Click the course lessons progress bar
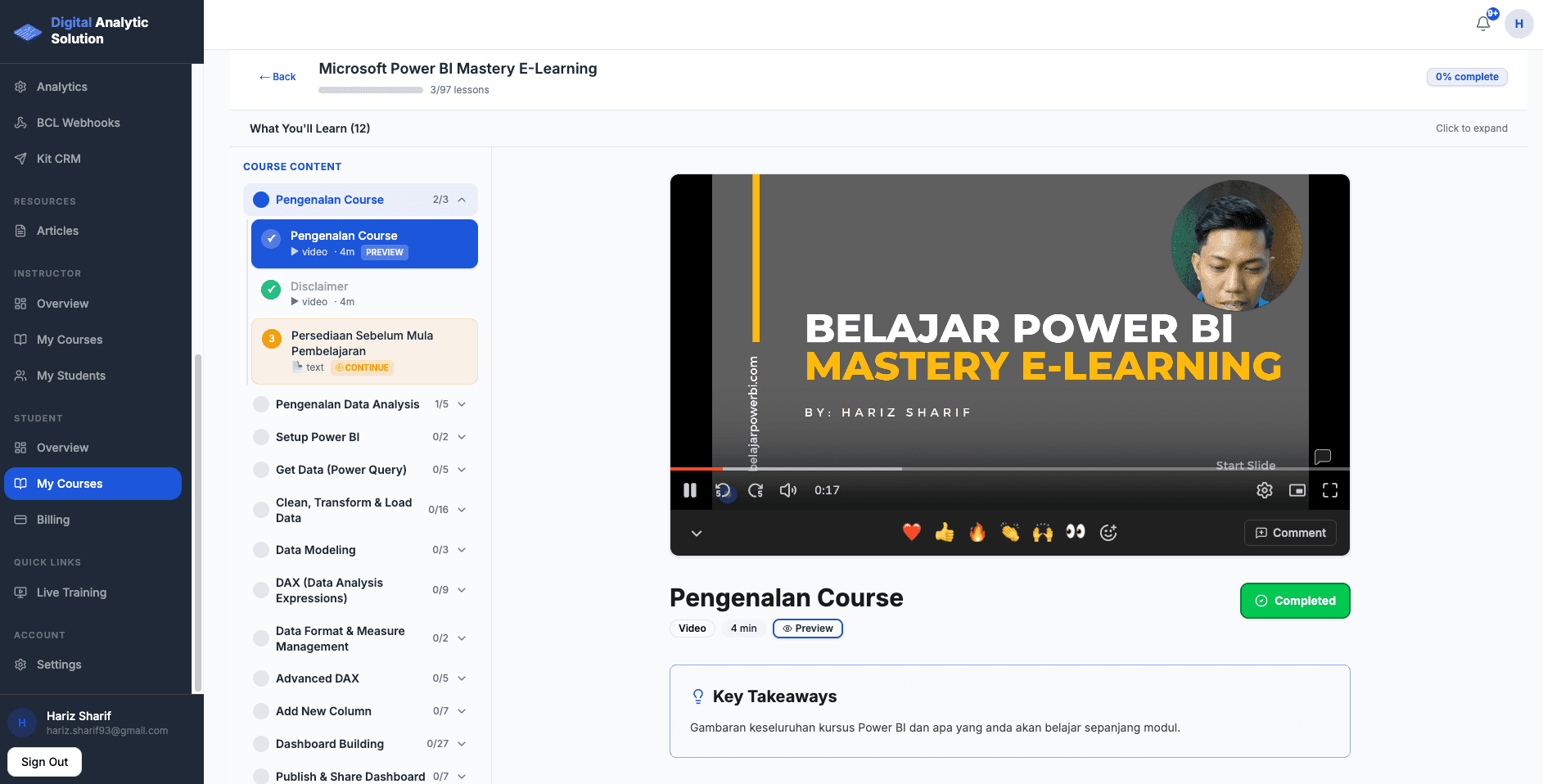Viewport: 1543px width, 784px height. coord(371,90)
